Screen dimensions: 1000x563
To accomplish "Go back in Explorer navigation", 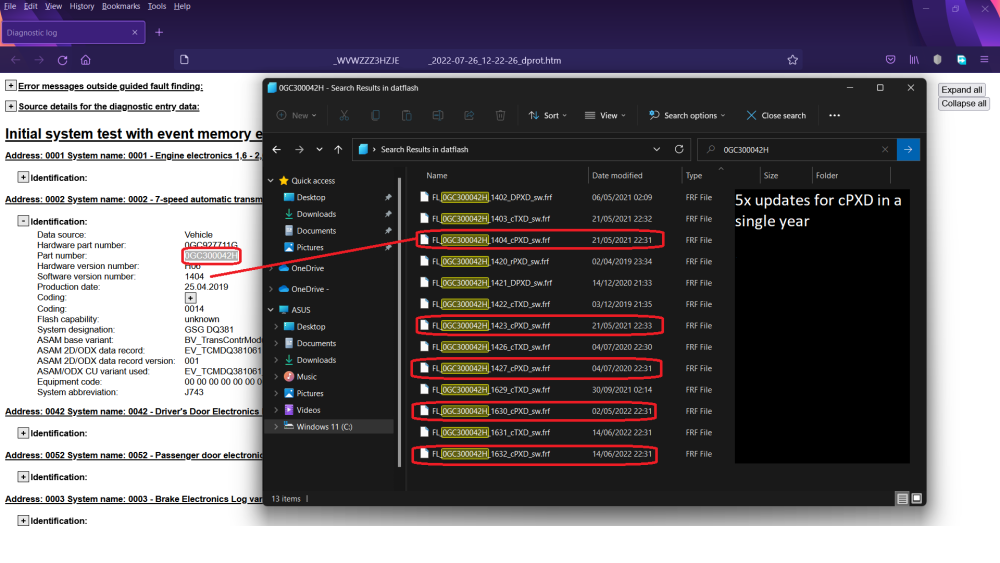I will pos(277,150).
